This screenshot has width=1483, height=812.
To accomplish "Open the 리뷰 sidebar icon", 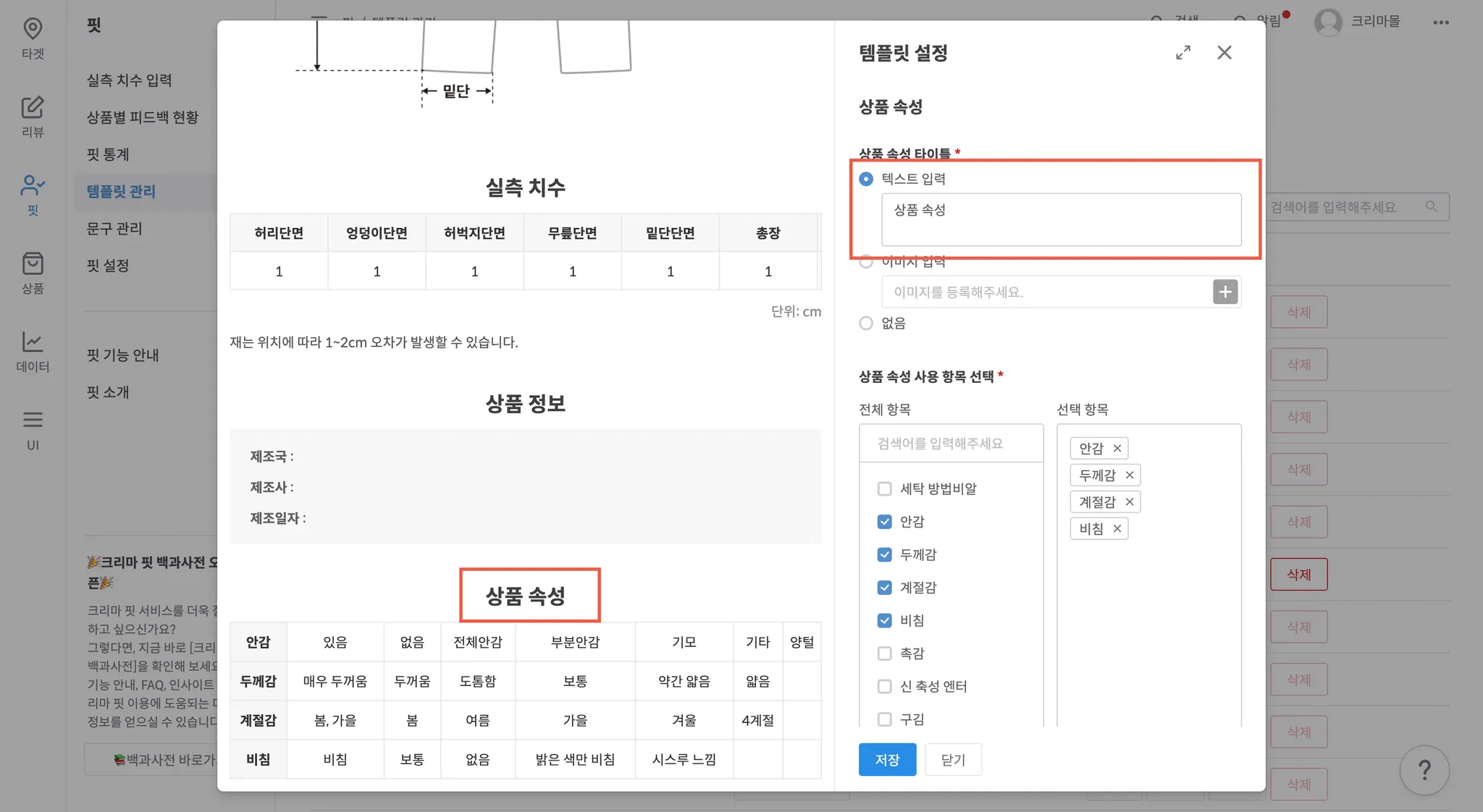I will pyautogui.click(x=33, y=108).
